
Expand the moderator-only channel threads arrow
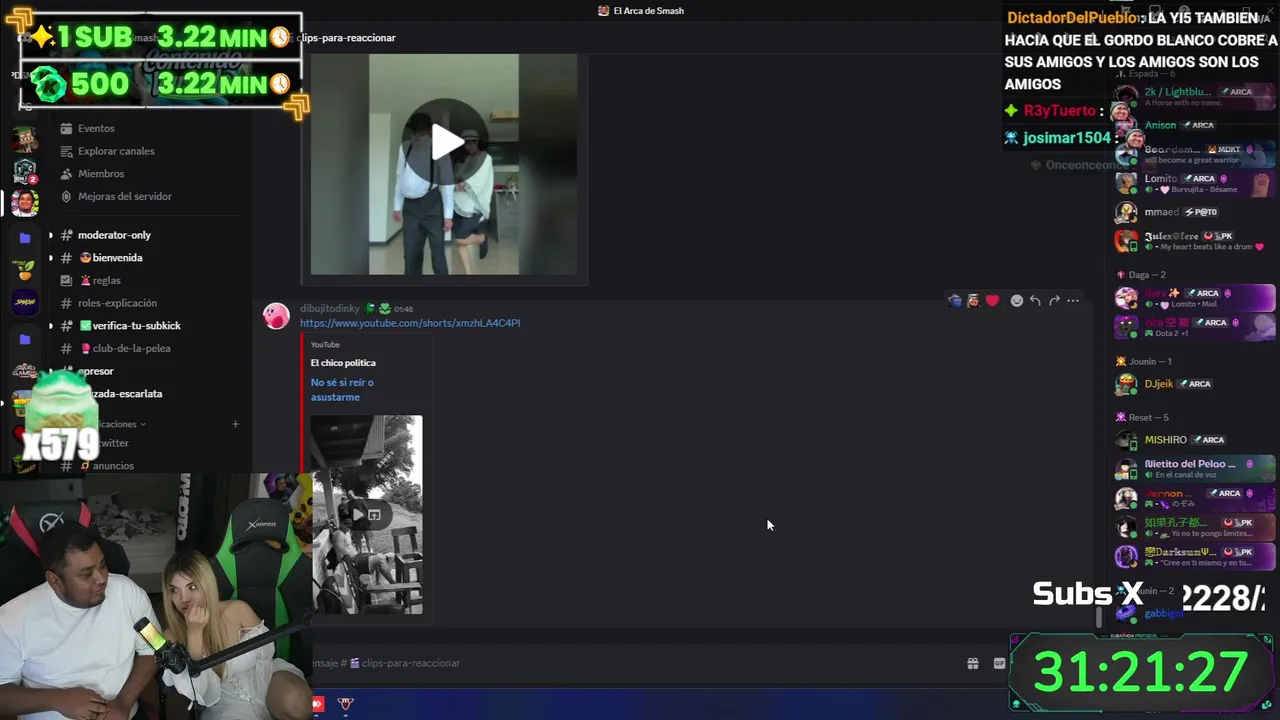pos(51,235)
